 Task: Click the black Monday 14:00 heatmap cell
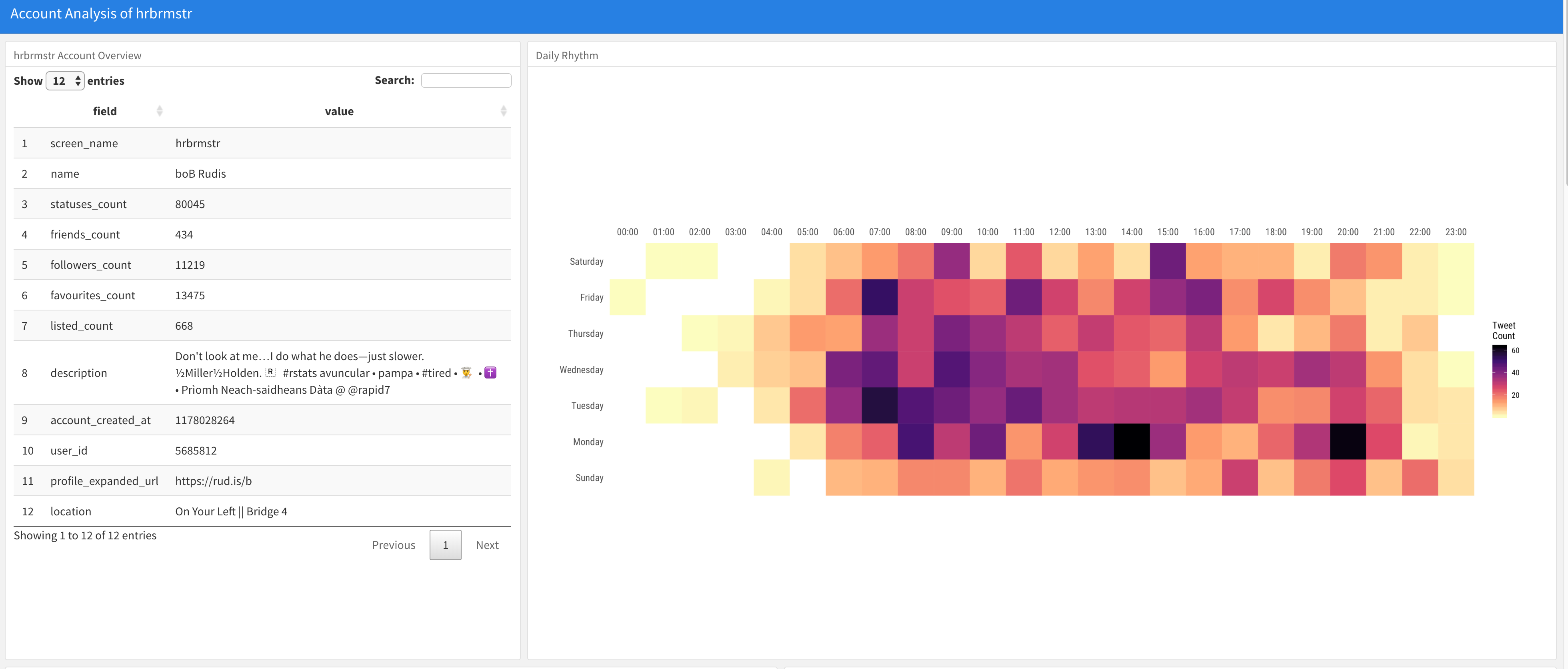pos(1132,441)
